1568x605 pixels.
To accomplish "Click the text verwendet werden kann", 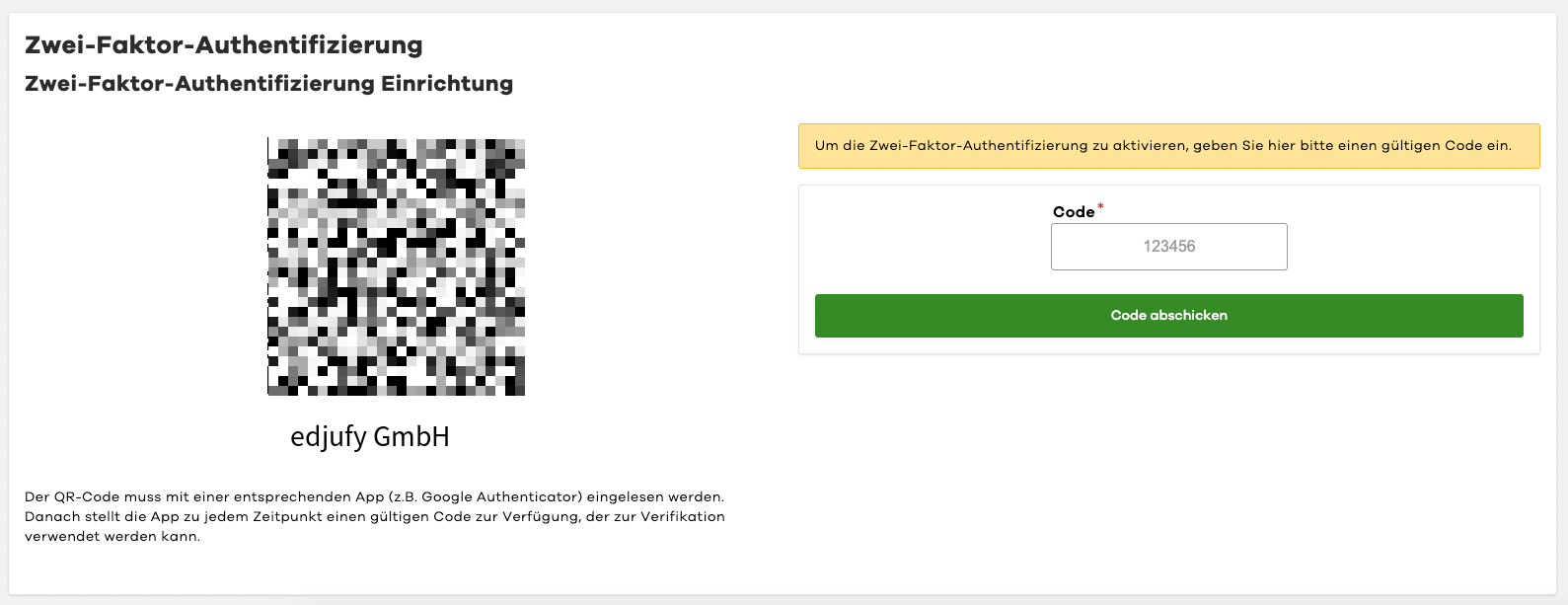I will 112,537.
